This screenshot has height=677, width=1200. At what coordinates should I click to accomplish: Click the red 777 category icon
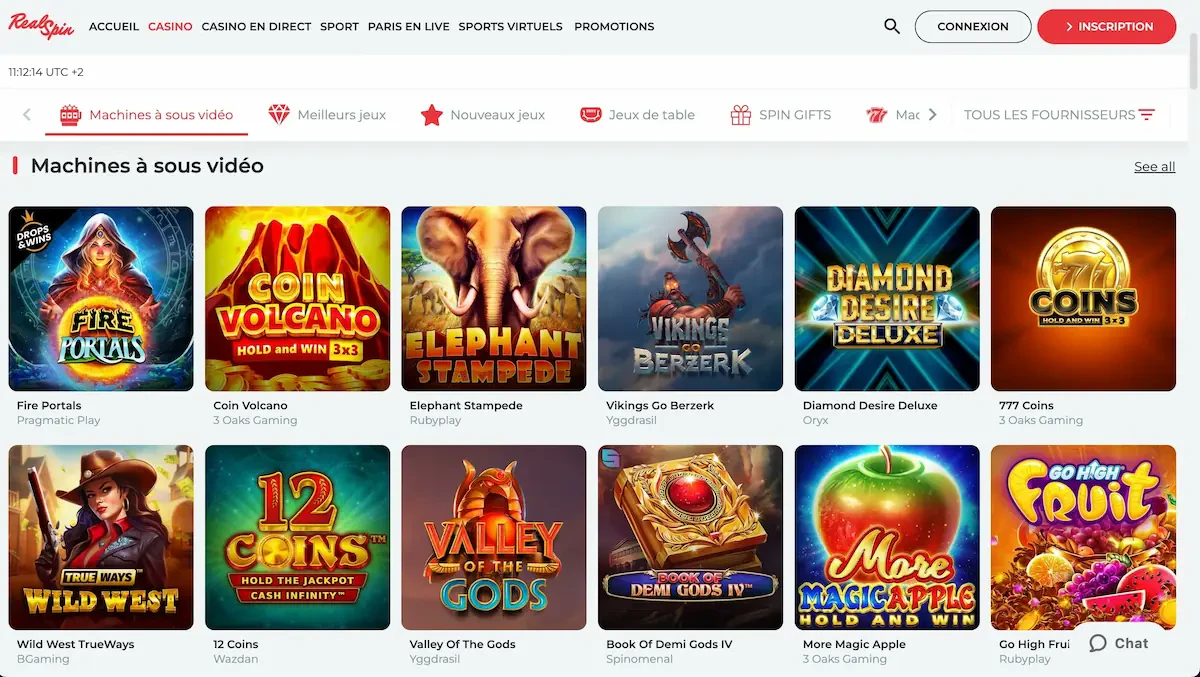coord(877,115)
